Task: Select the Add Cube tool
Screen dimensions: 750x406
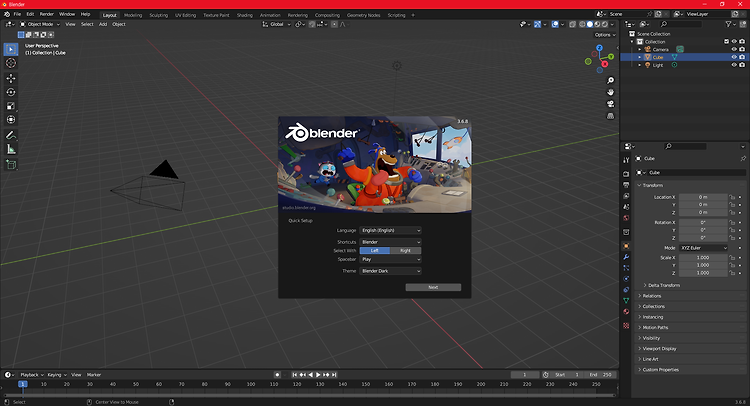Action: coord(11,165)
